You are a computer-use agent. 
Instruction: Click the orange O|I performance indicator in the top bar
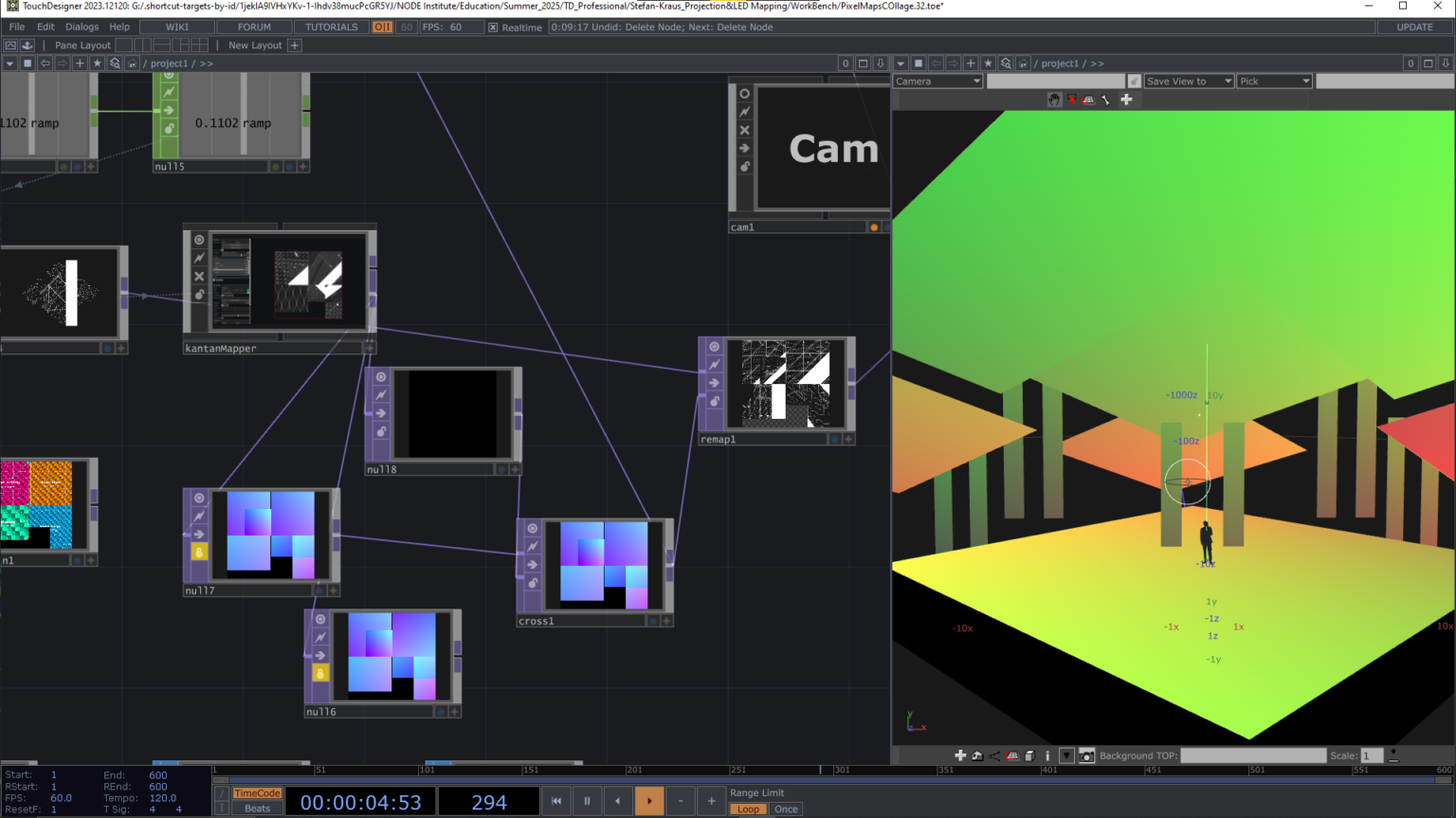(384, 27)
